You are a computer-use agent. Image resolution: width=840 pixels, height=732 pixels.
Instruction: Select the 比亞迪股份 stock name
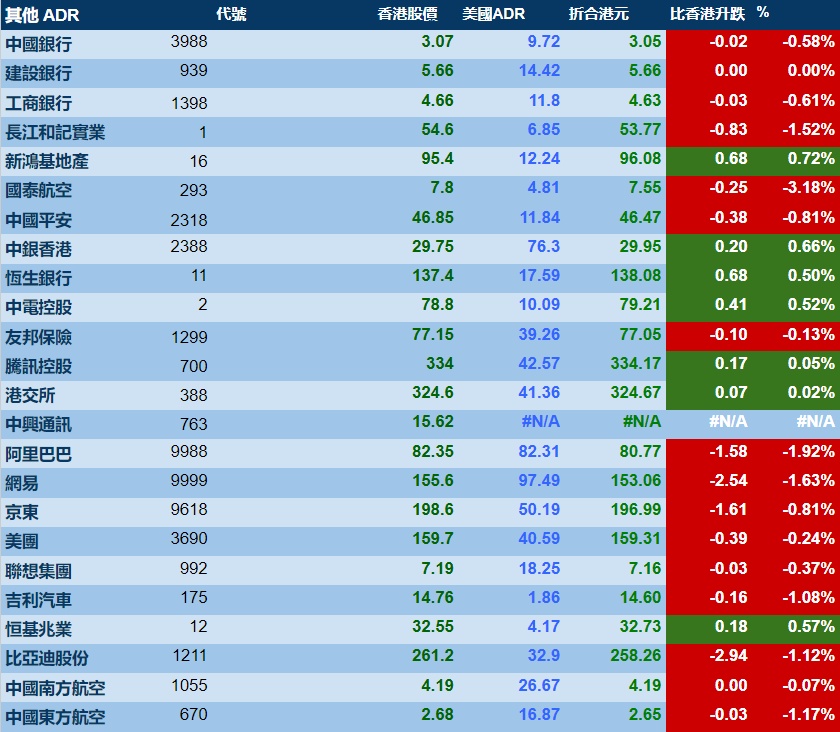pos(47,658)
